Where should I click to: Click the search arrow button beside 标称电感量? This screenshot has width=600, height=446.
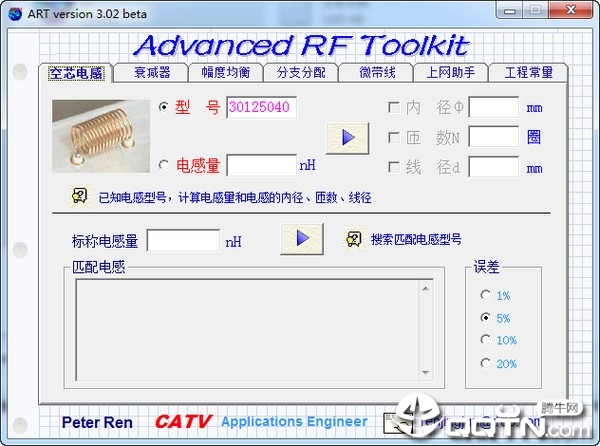[x=302, y=239]
